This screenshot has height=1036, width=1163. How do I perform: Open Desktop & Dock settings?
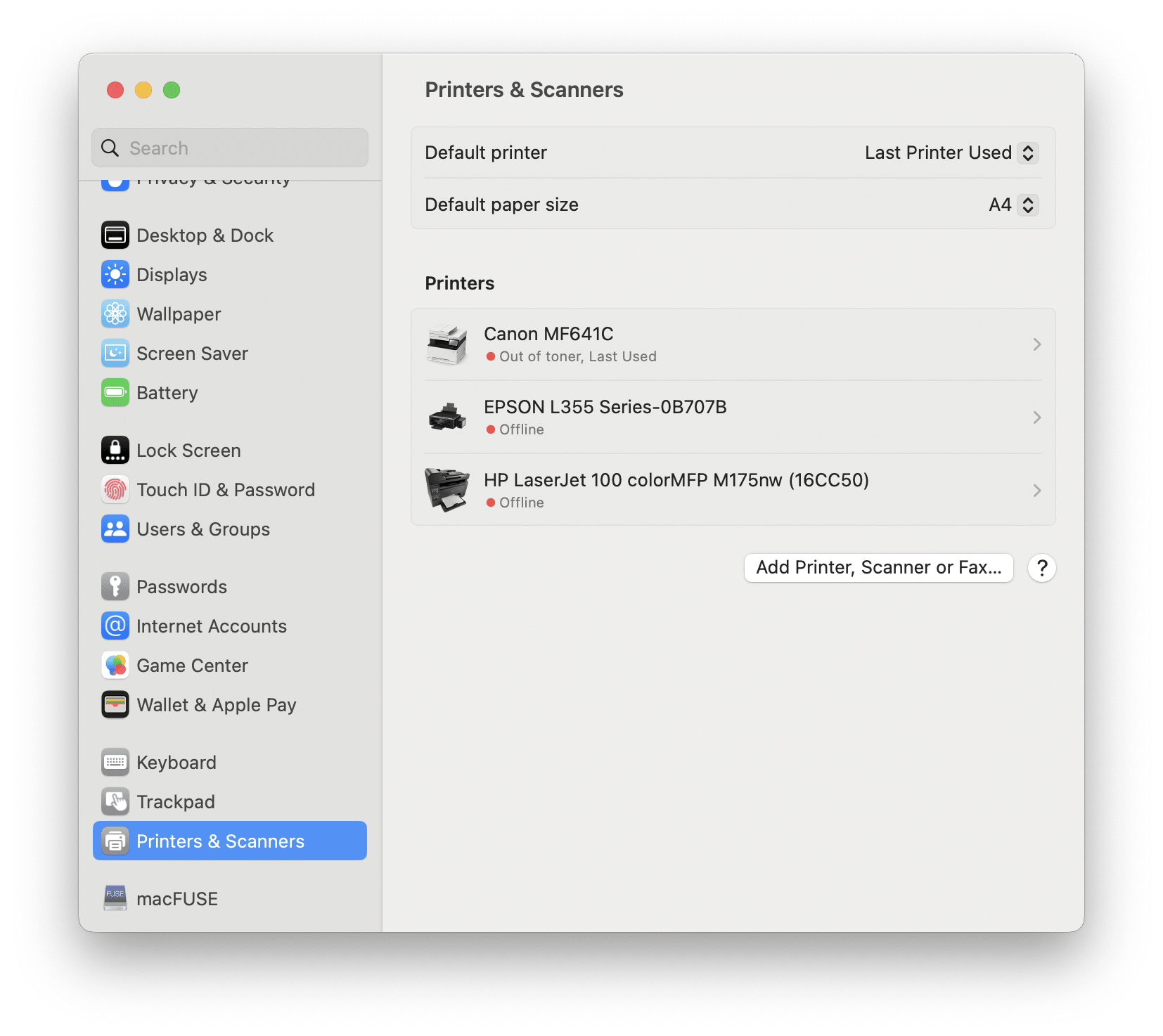(x=115, y=235)
